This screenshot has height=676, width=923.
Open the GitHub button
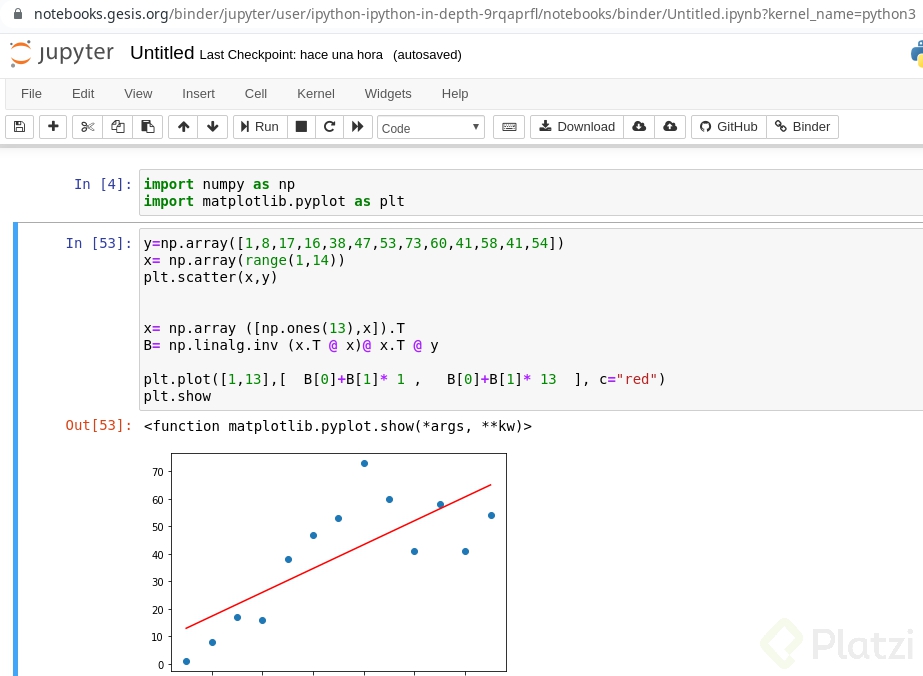click(x=729, y=127)
